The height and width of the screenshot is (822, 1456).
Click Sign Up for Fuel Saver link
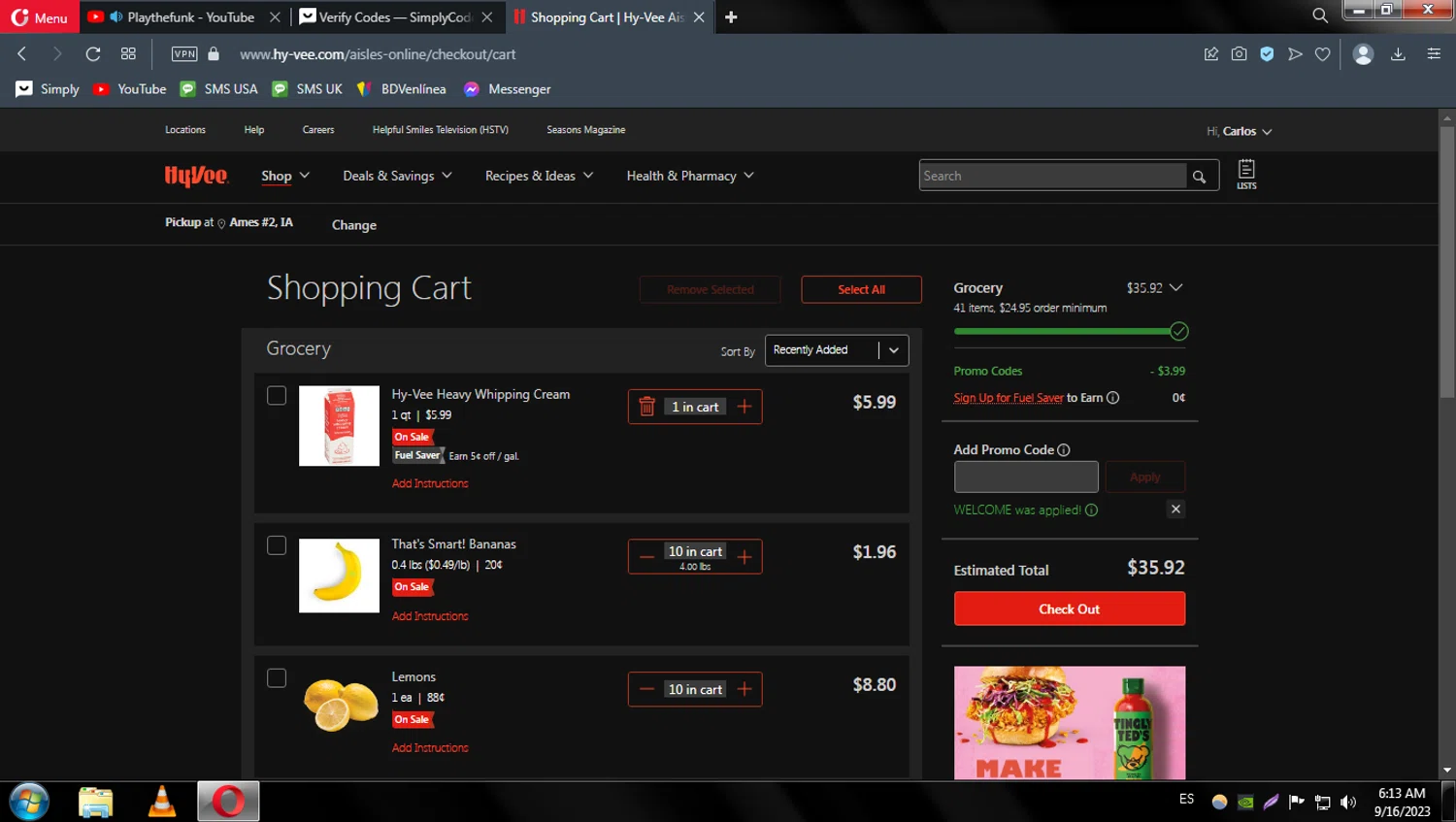[1009, 398]
